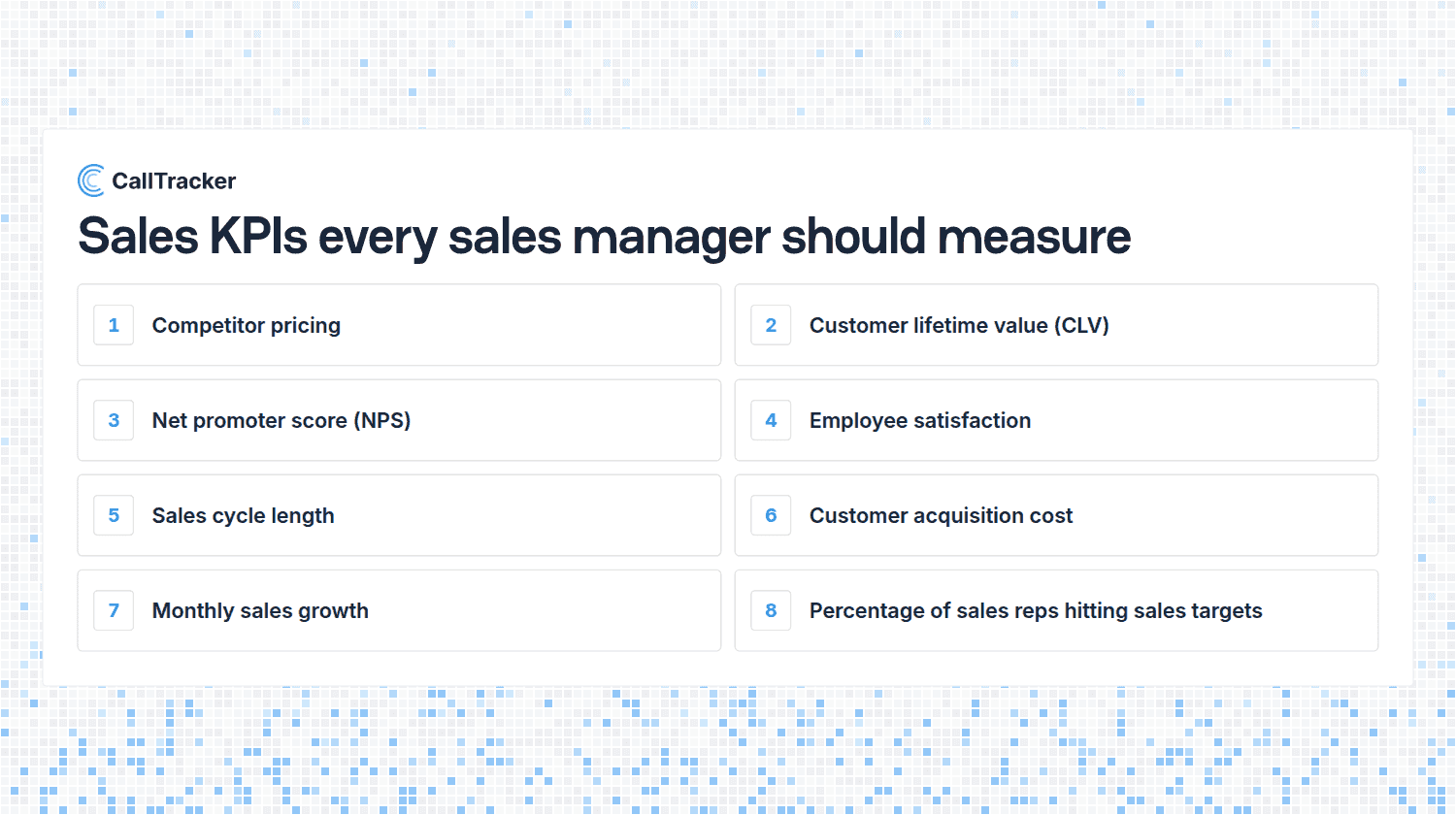The image size is (1456, 815).
Task: Select the number 5 badge
Action: 114,515
